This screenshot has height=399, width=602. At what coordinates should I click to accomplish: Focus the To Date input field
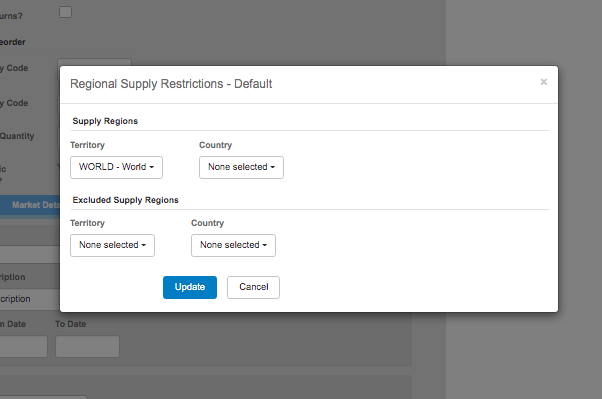tap(87, 346)
